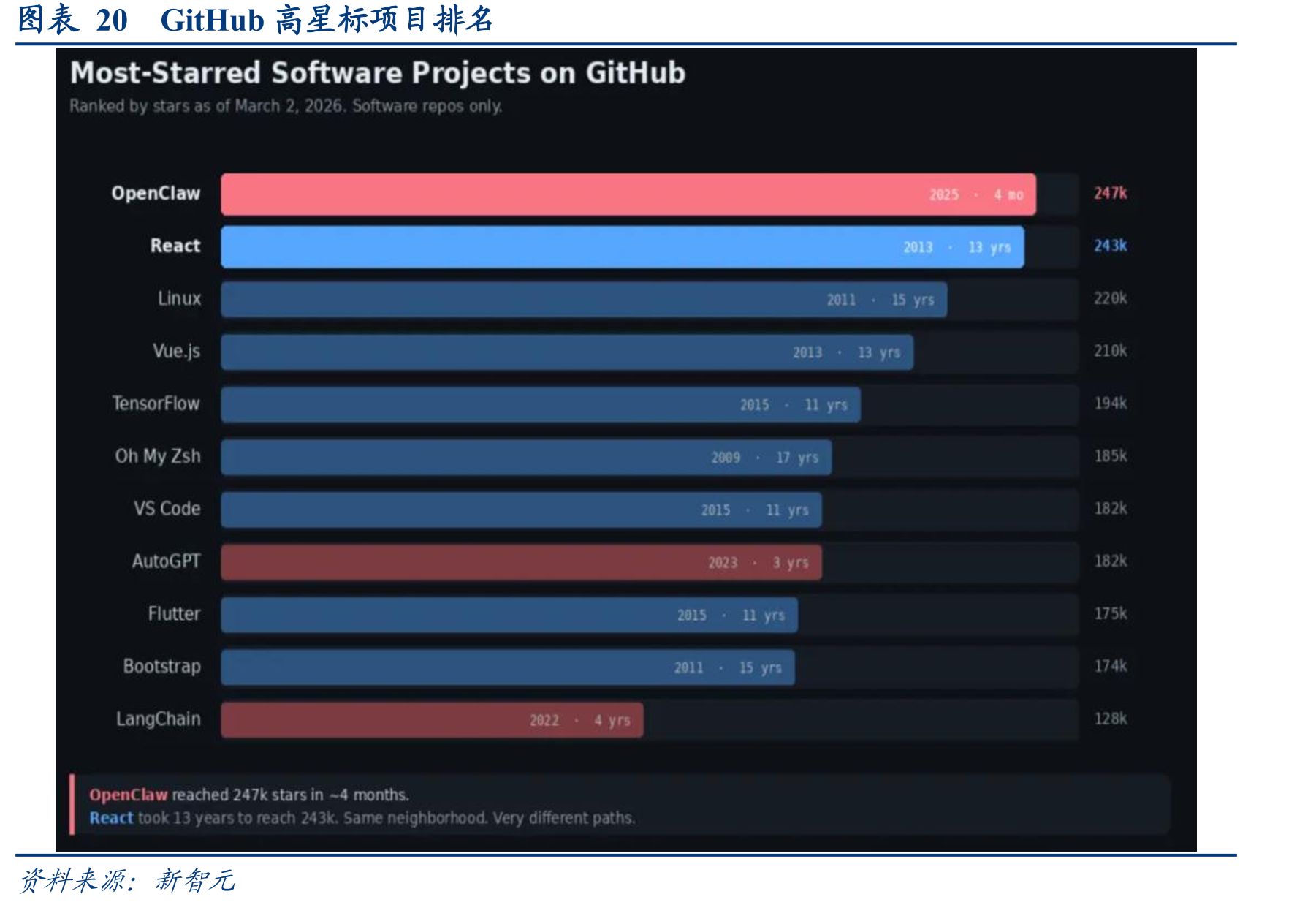Click the pink OpenClaw bar
The width and height of the screenshot is (1316, 905).
pos(628,194)
